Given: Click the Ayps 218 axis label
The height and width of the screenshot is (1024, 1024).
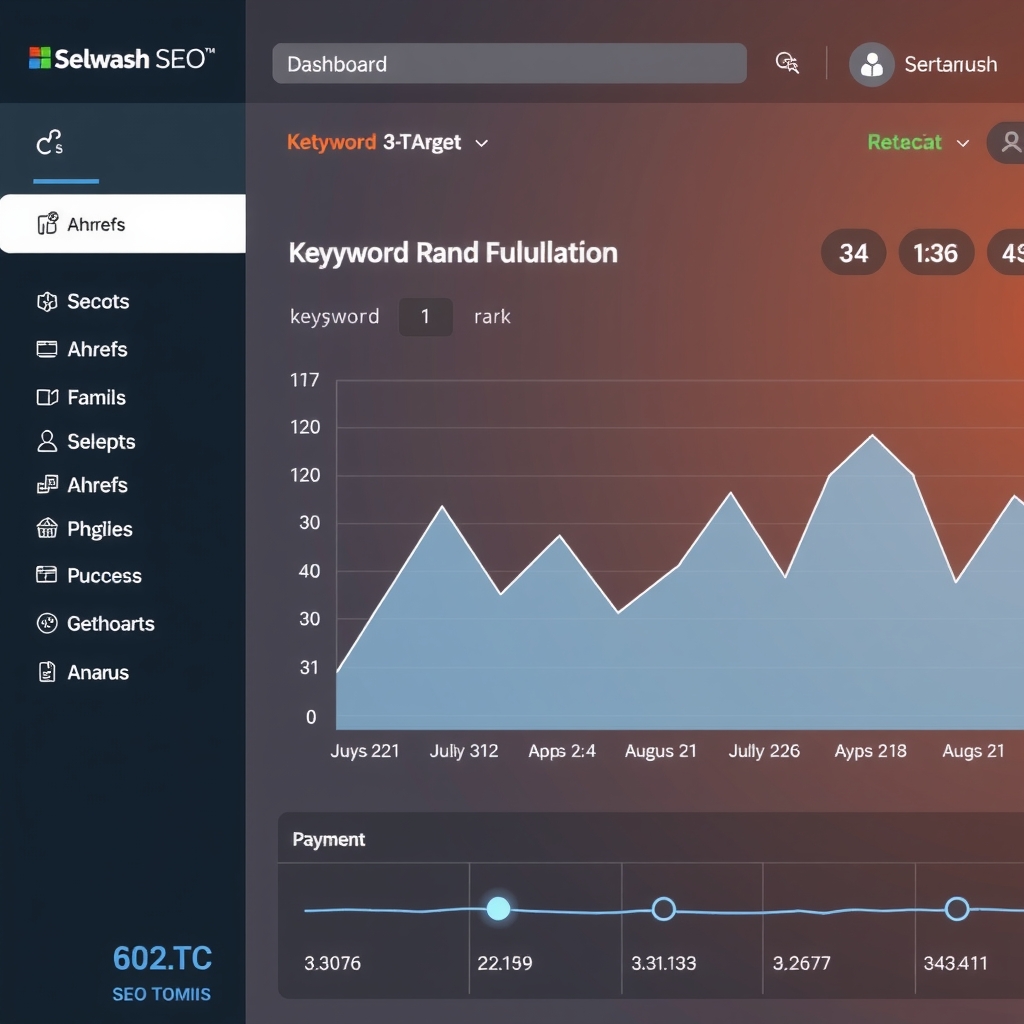Looking at the screenshot, I should pyautogui.click(x=871, y=751).
